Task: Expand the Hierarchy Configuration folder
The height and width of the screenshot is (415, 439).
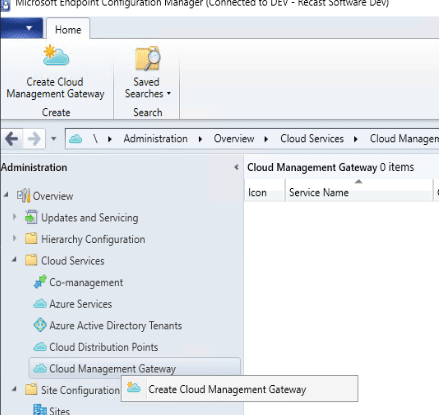Action: [14, 238]
